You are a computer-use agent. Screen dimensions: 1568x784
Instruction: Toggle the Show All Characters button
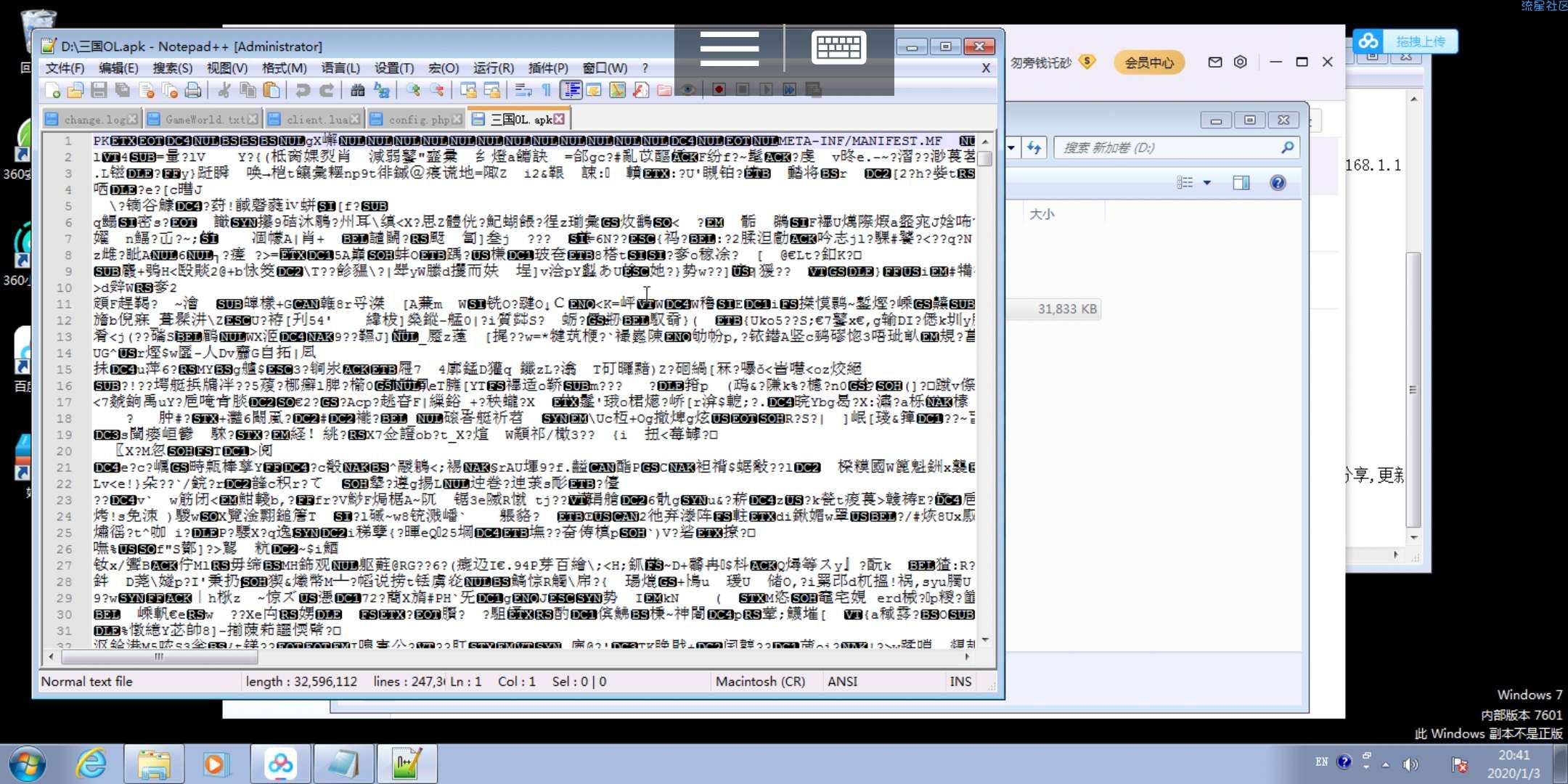pos(546,90)
